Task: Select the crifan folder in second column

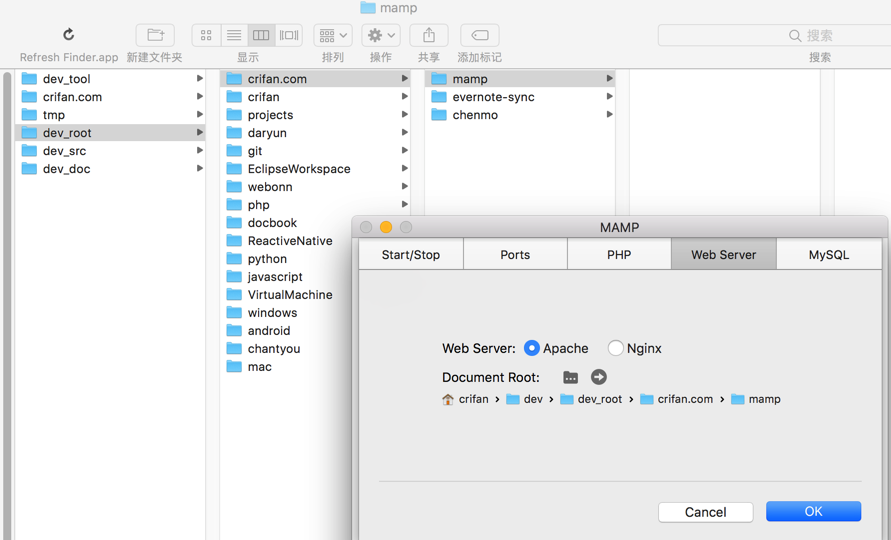Action: point(315,97)
